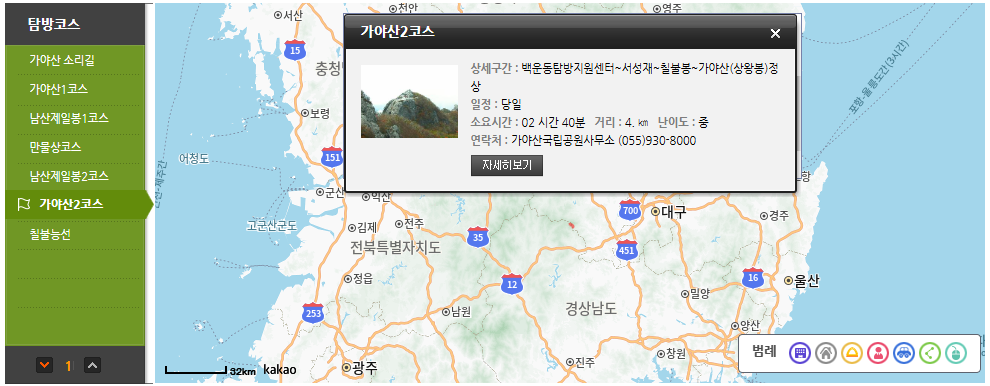Viewport: 990px width, 386px height.
Task: Click the 서산 city label
Action: [294, 15]
